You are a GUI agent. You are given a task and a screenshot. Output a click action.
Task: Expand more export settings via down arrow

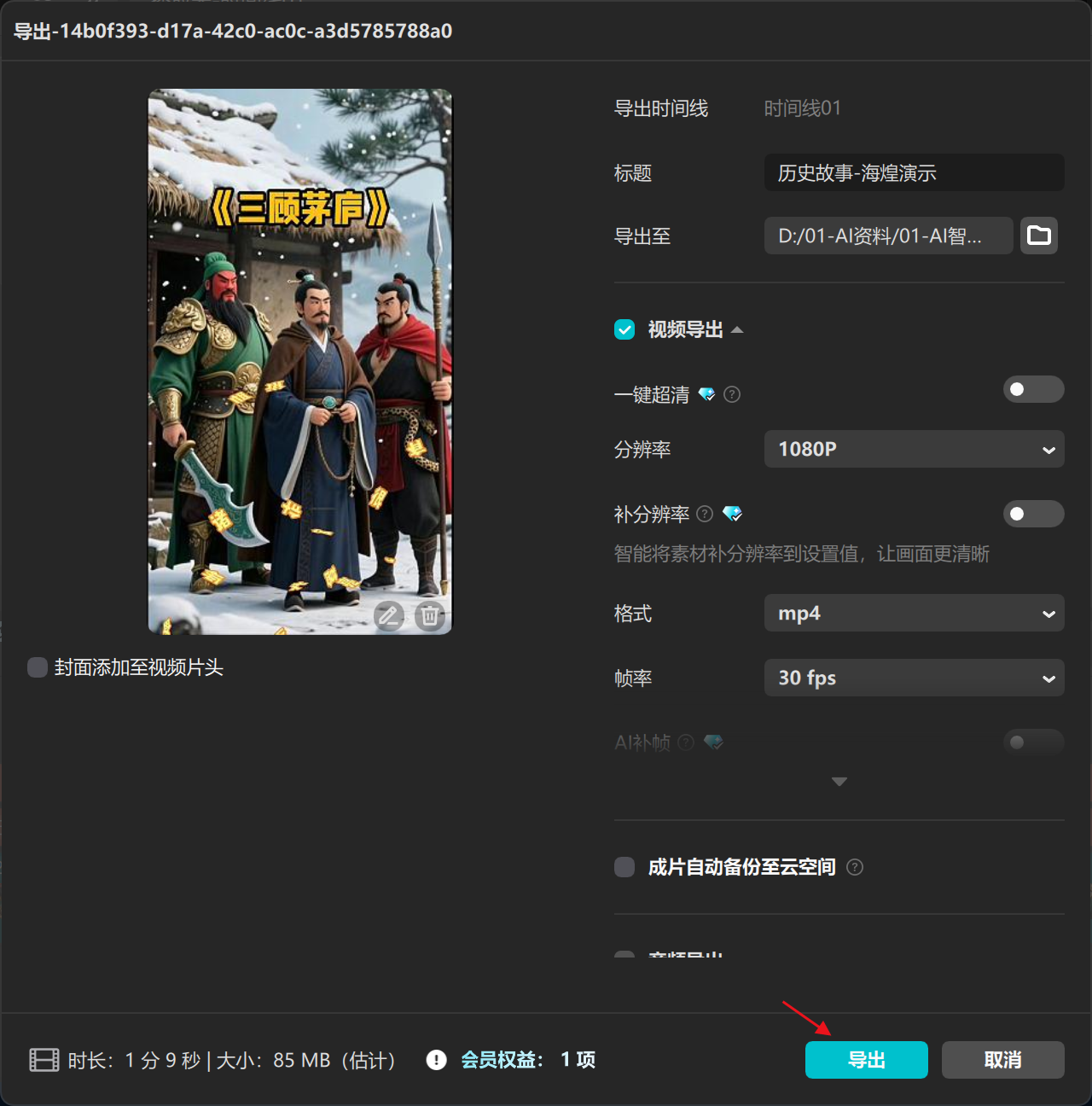pos(839,781)
